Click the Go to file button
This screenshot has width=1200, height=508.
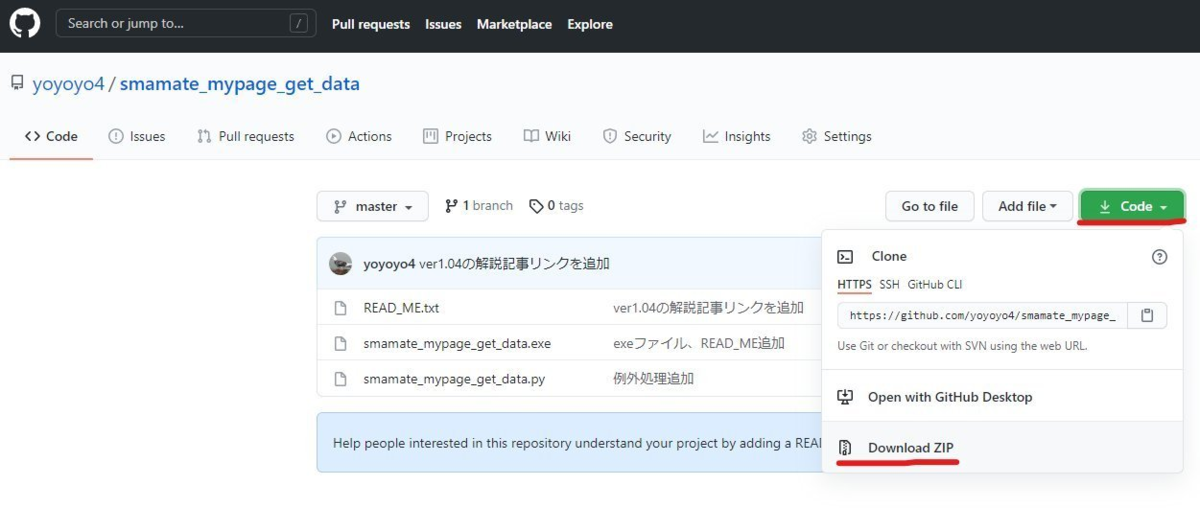pyautogui.click(x=930, y=206)
